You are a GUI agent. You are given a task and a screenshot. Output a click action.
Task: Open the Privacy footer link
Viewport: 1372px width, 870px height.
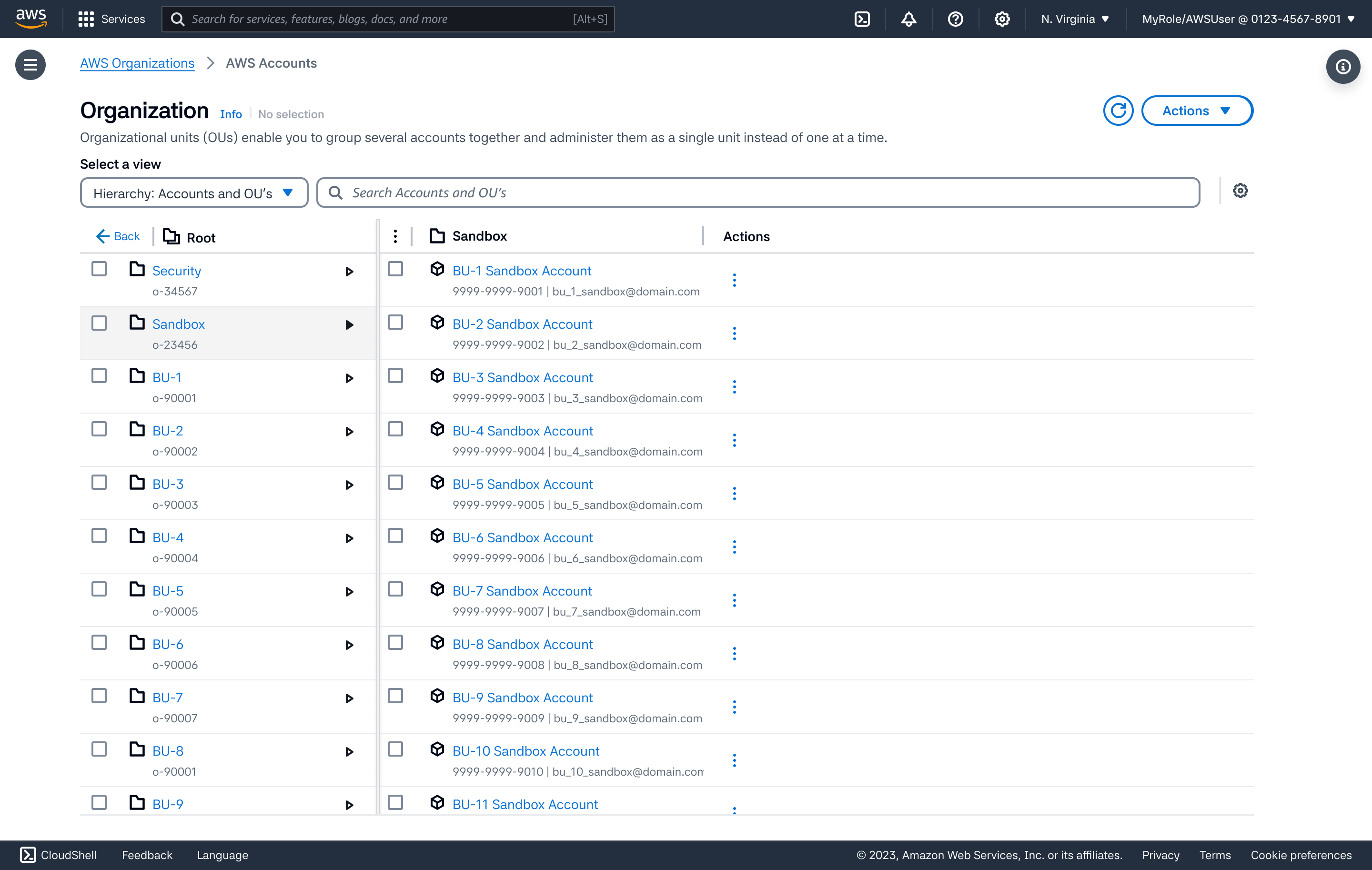pyautogui.click(x=1160, y=855)
